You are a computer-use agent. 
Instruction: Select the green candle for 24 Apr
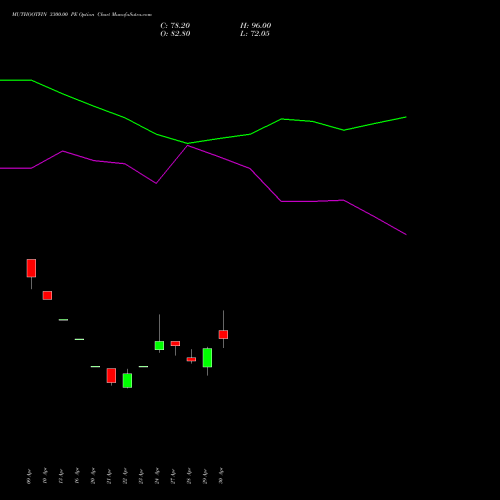pos(159,345)
